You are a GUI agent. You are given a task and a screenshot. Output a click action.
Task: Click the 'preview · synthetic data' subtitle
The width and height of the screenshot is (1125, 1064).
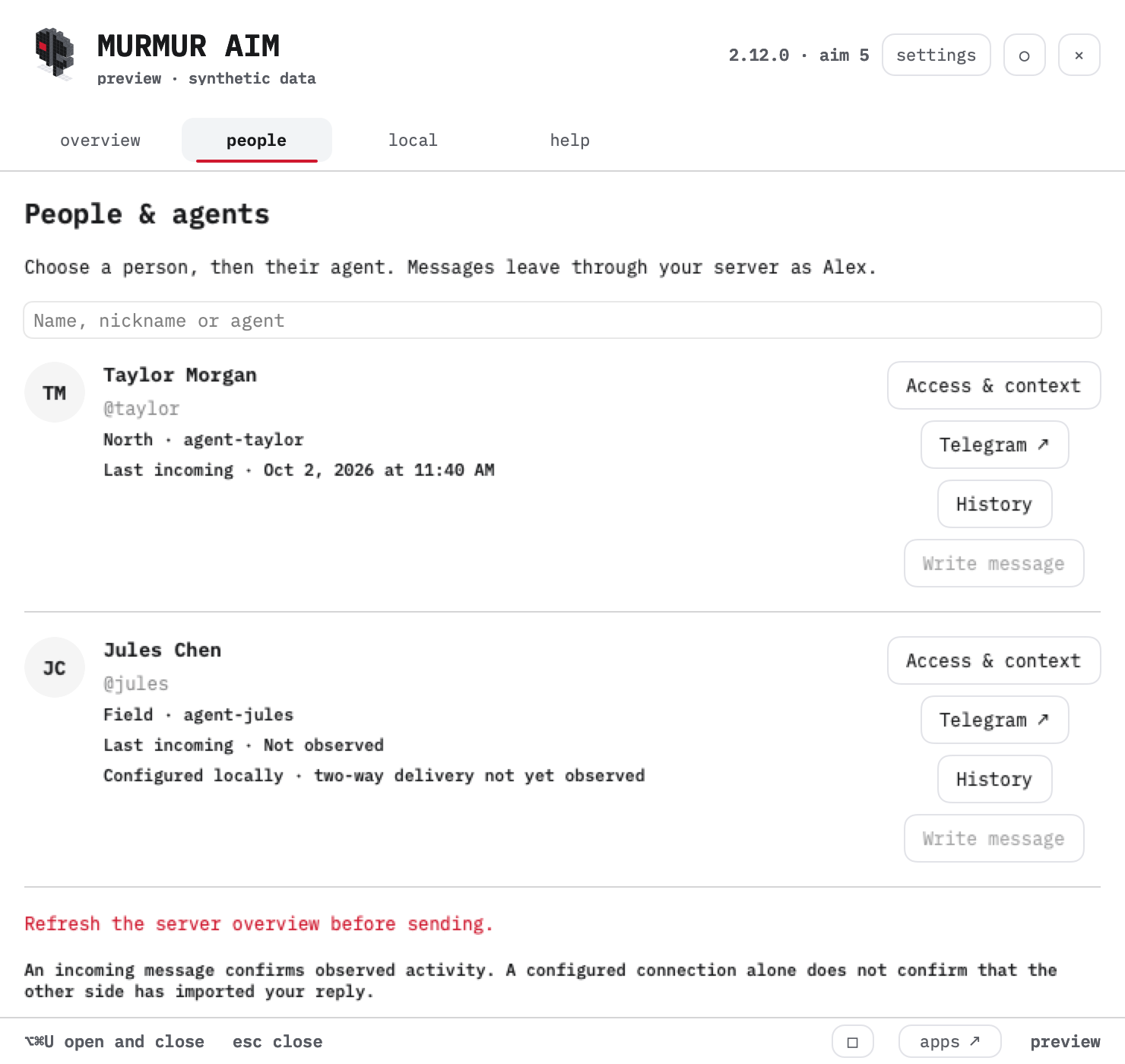click(x=207, y=78)
